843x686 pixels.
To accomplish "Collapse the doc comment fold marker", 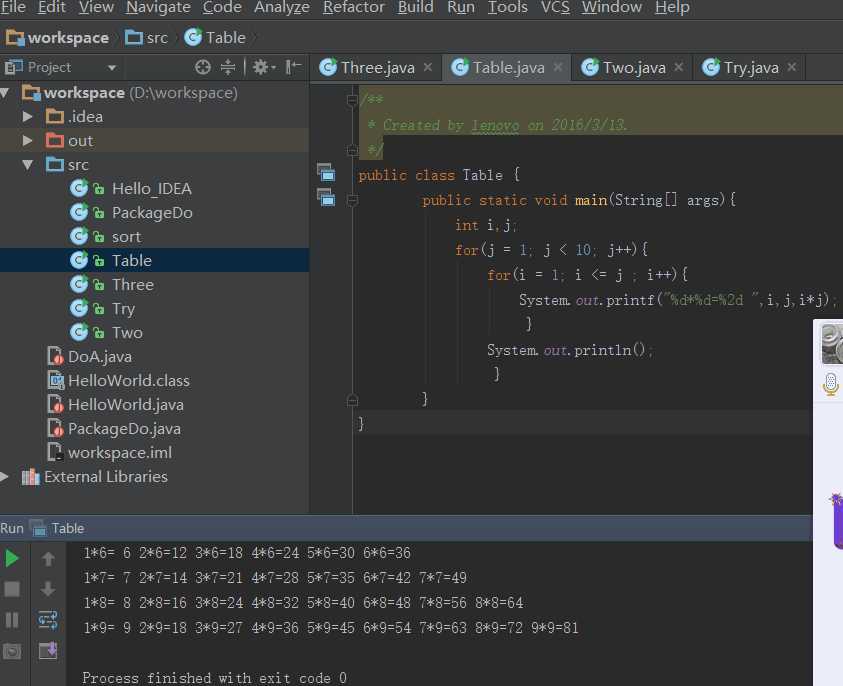I will (352, 100).
